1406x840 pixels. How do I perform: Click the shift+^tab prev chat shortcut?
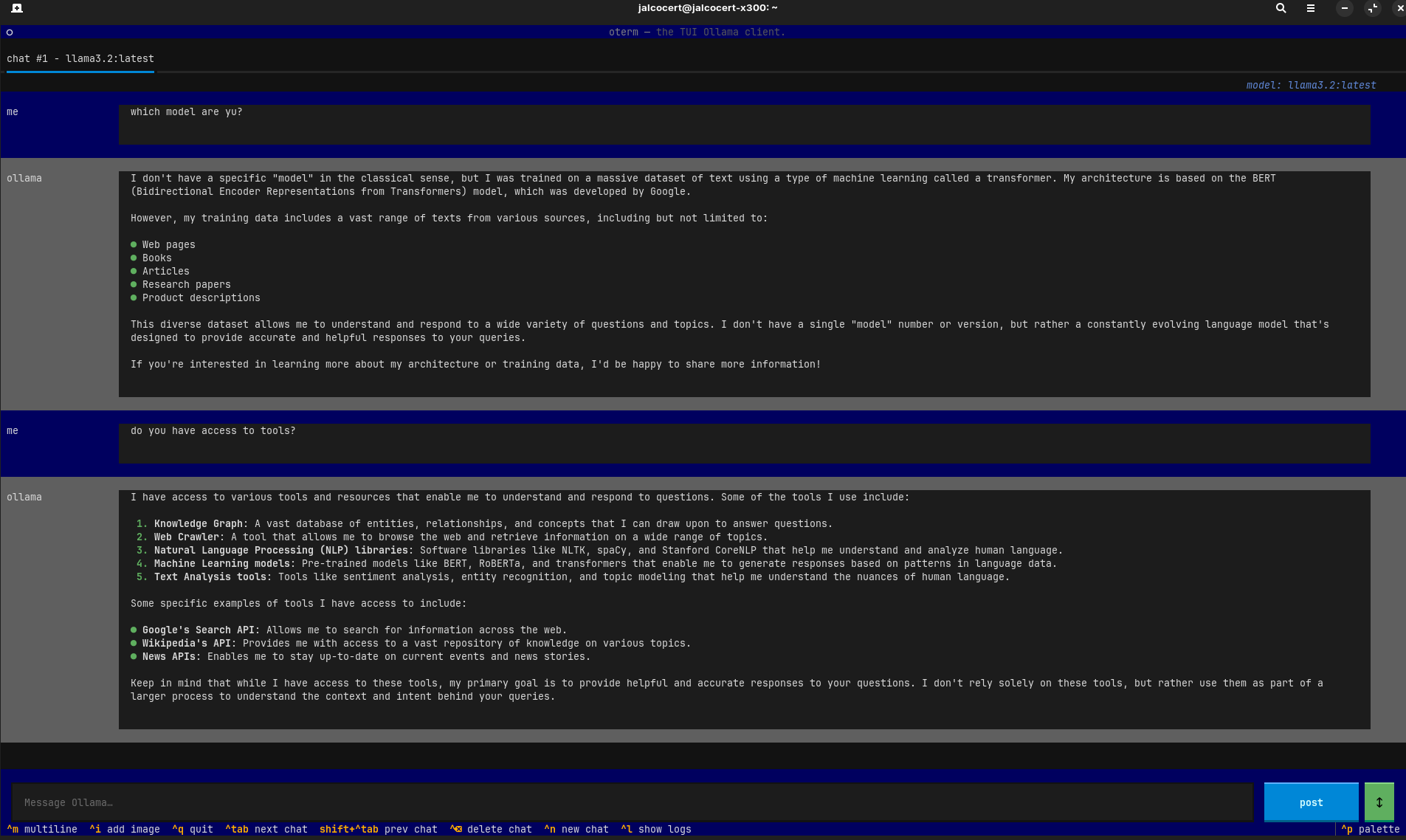(x=379, y=830)
